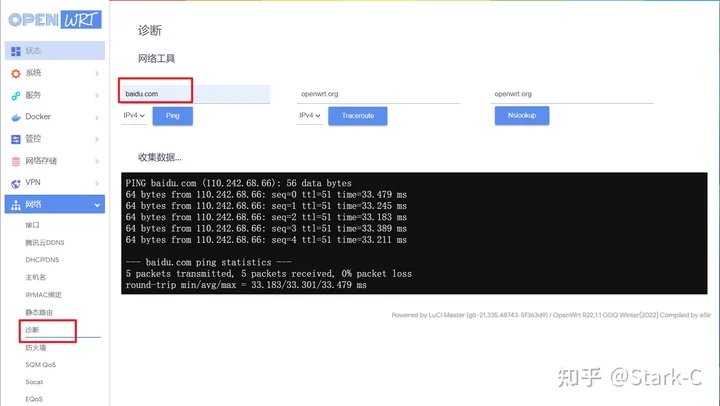Open the 接口 submenu entry

[32, 225]
